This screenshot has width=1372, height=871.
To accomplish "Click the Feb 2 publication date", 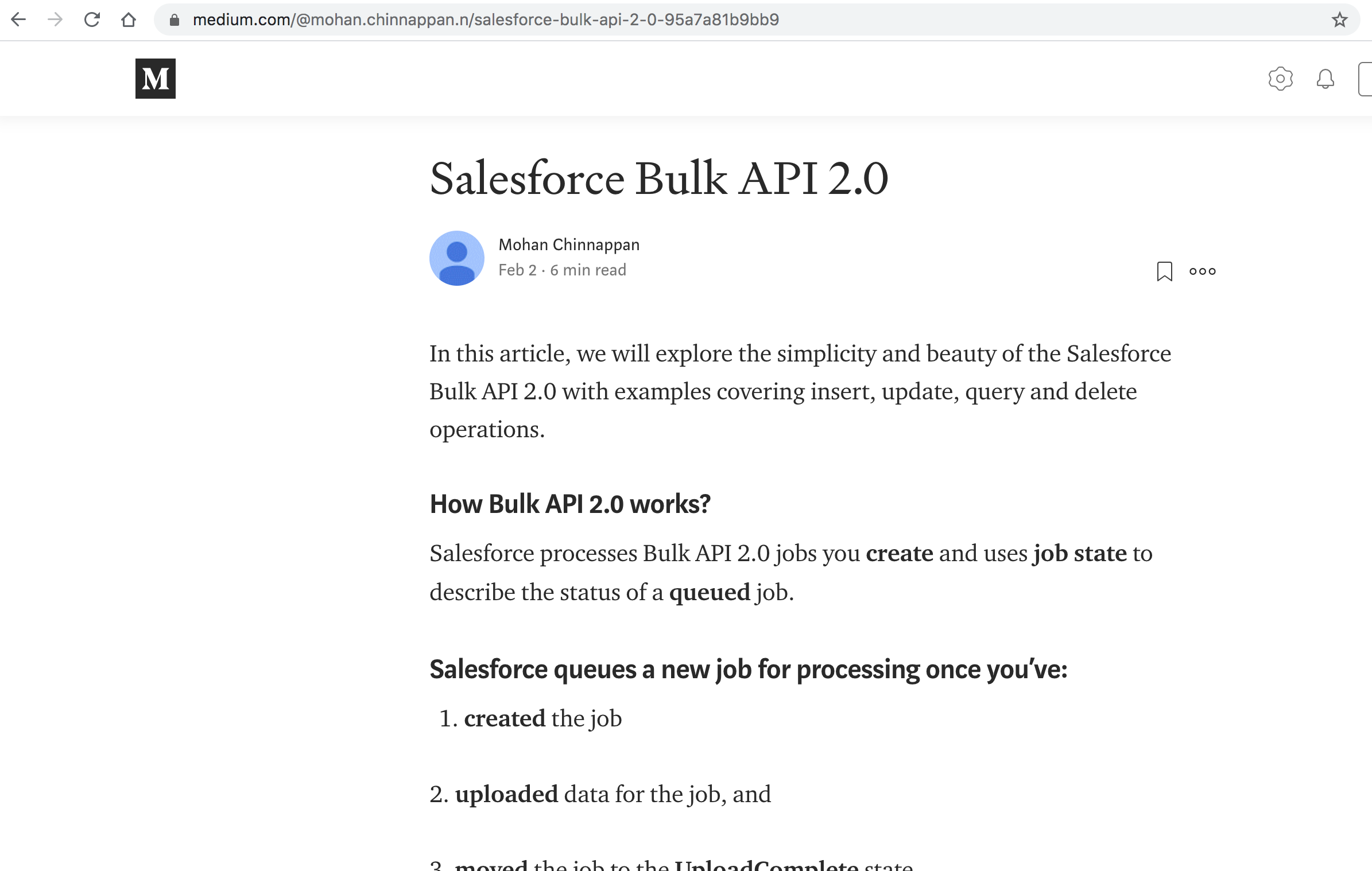I will (x=517, y=270).
